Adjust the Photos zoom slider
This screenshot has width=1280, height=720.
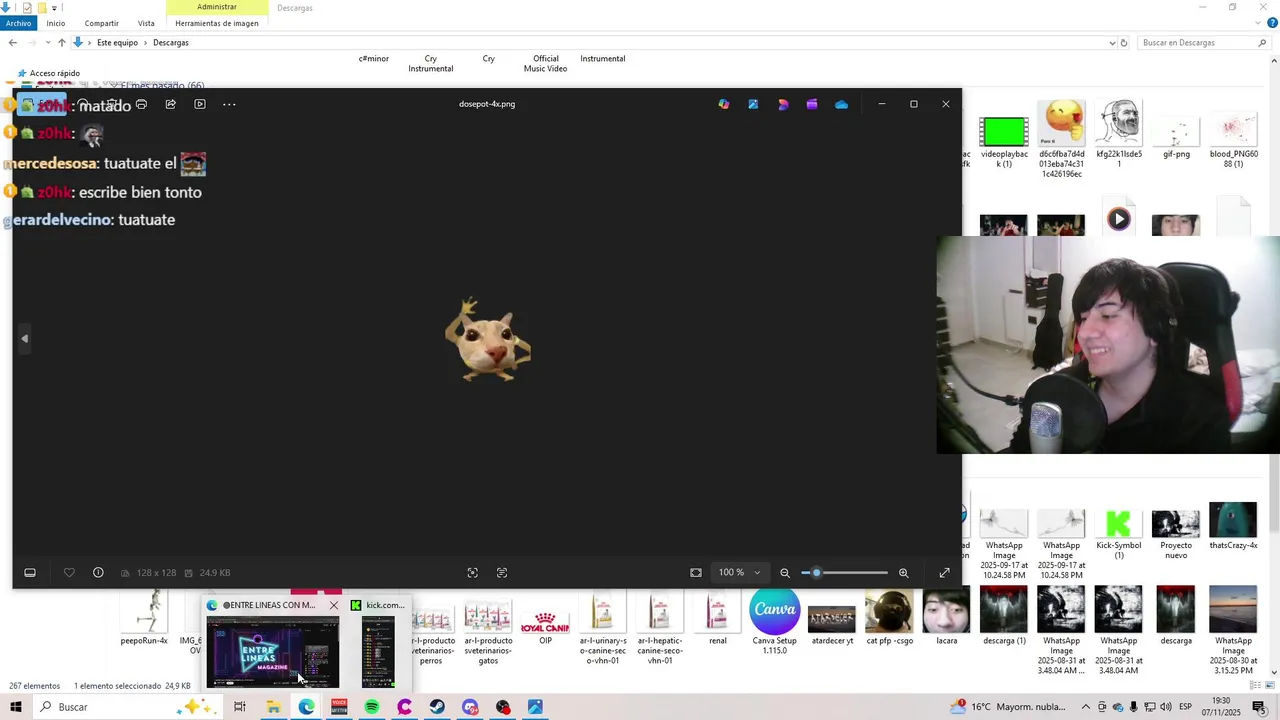pos(844,573)
